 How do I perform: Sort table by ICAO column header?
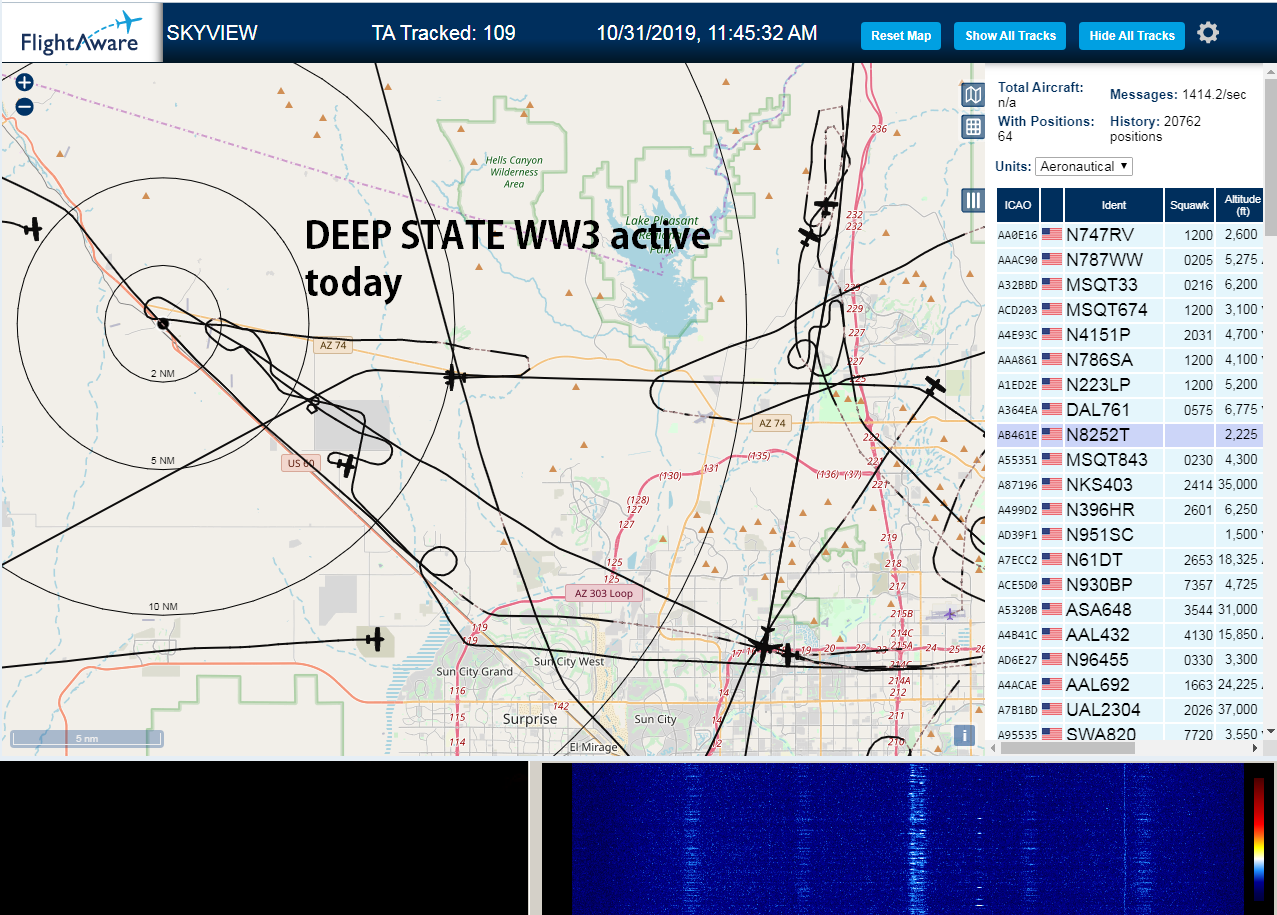(x=1017, y=205)
